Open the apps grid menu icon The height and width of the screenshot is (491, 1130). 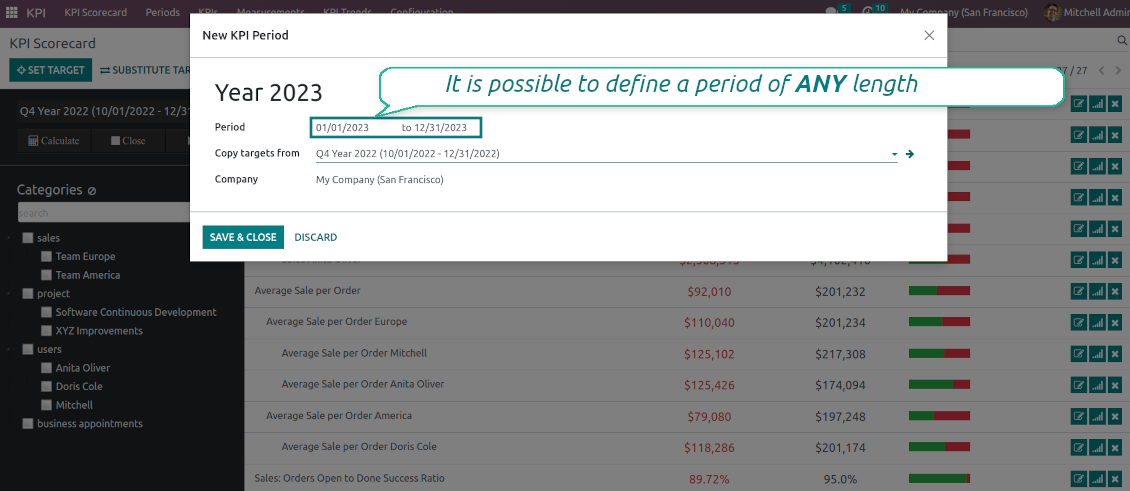point(12,13)
